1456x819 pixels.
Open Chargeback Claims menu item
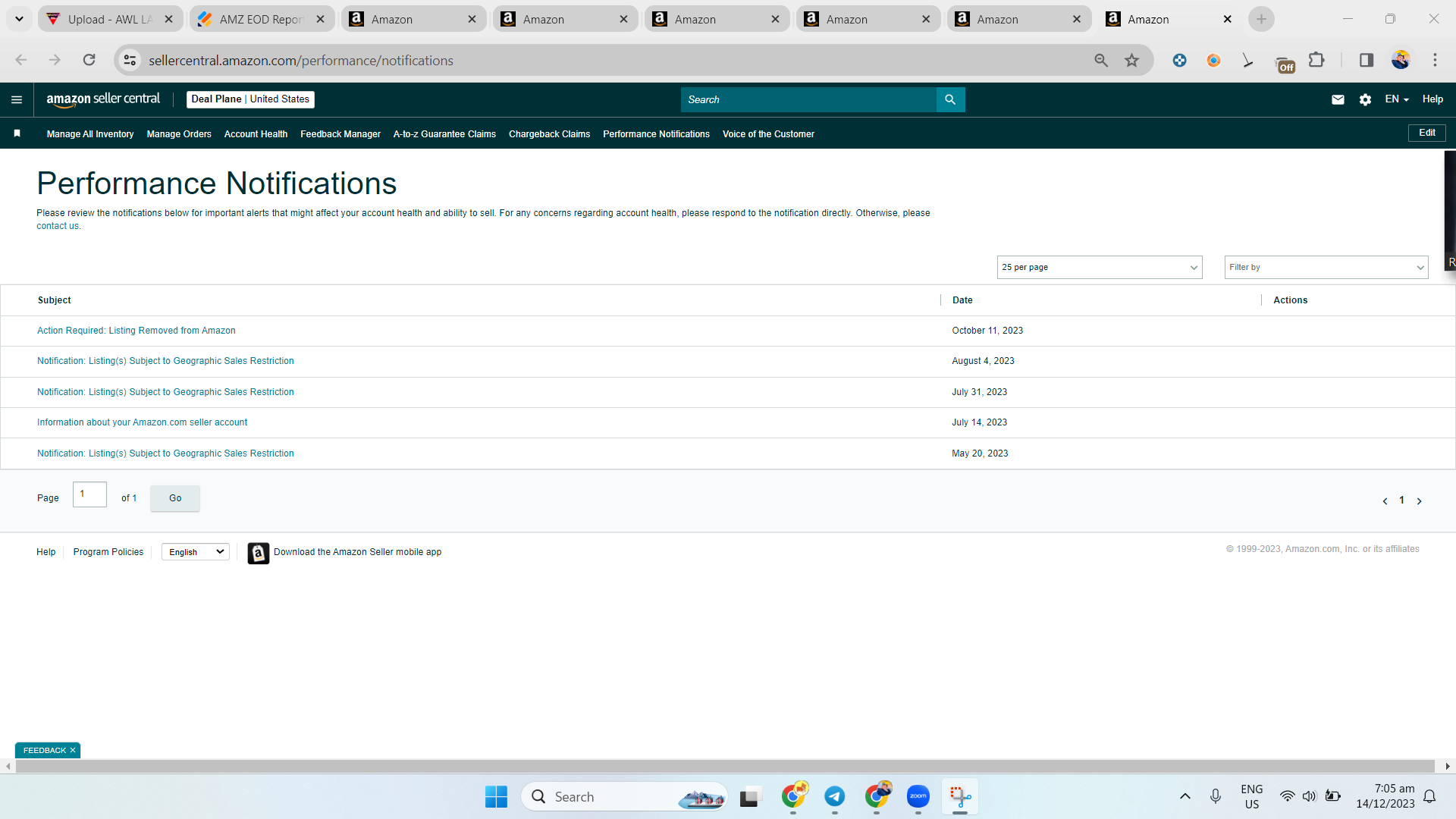tap(549, 134)
